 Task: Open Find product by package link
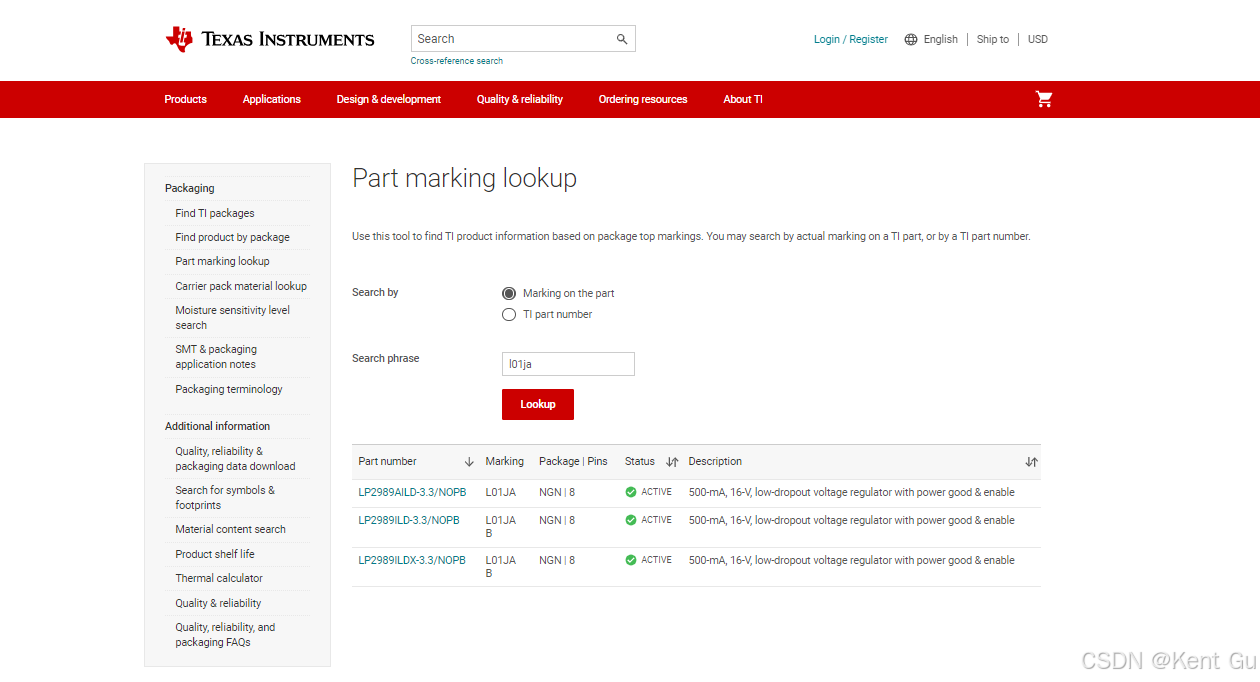[233, 237]
